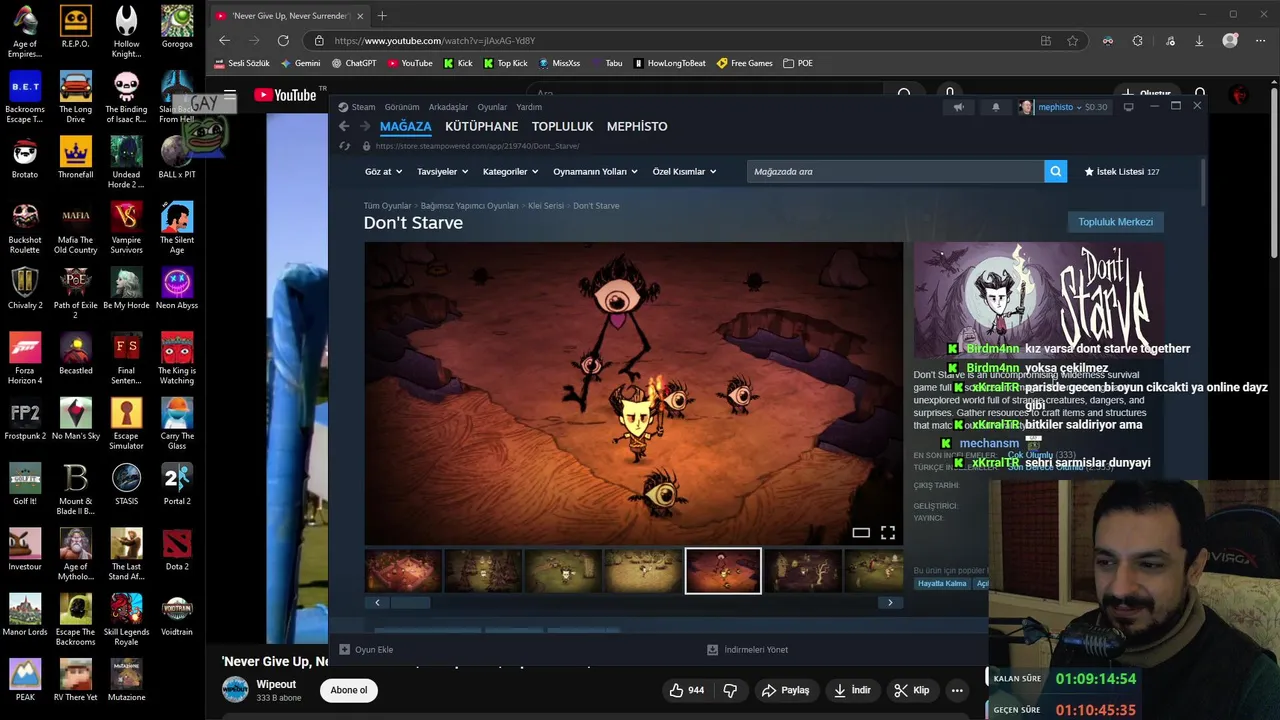Click Oyun Ekle in Steam
Screen dimensions: 1280x720
point(366,650)
